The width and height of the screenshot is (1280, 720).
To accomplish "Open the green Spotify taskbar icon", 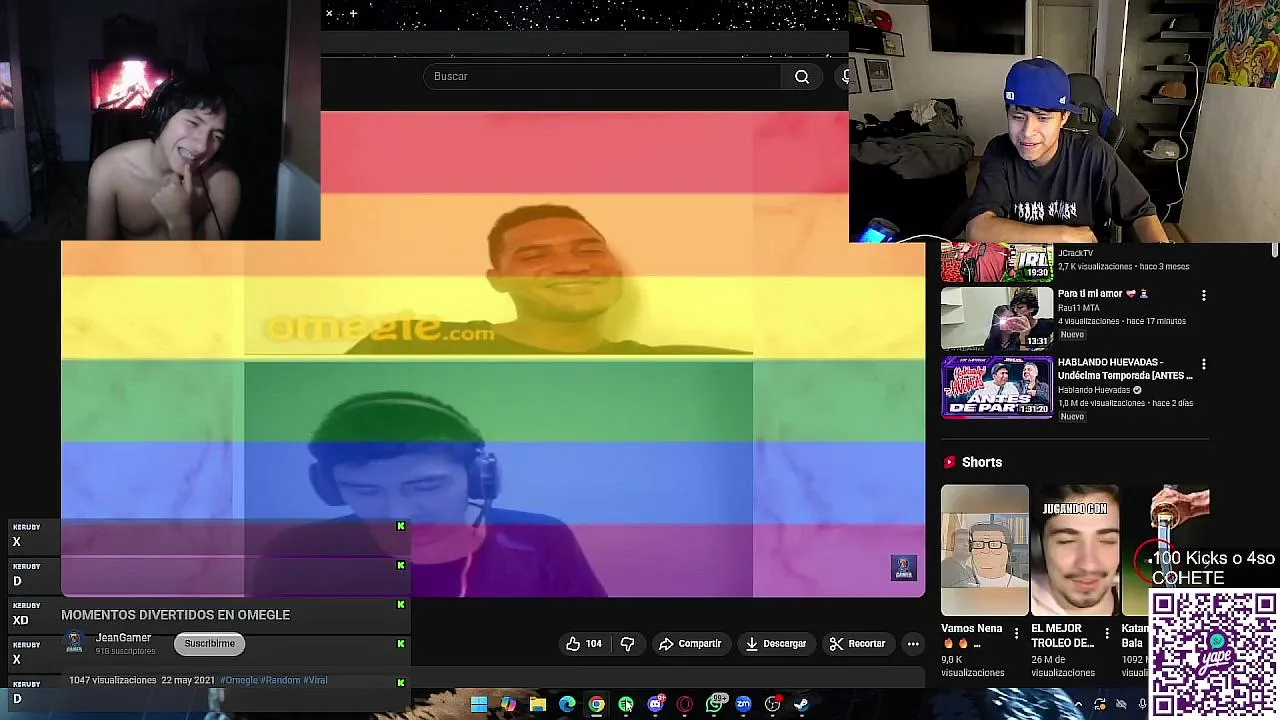I will tap(626, 704).
